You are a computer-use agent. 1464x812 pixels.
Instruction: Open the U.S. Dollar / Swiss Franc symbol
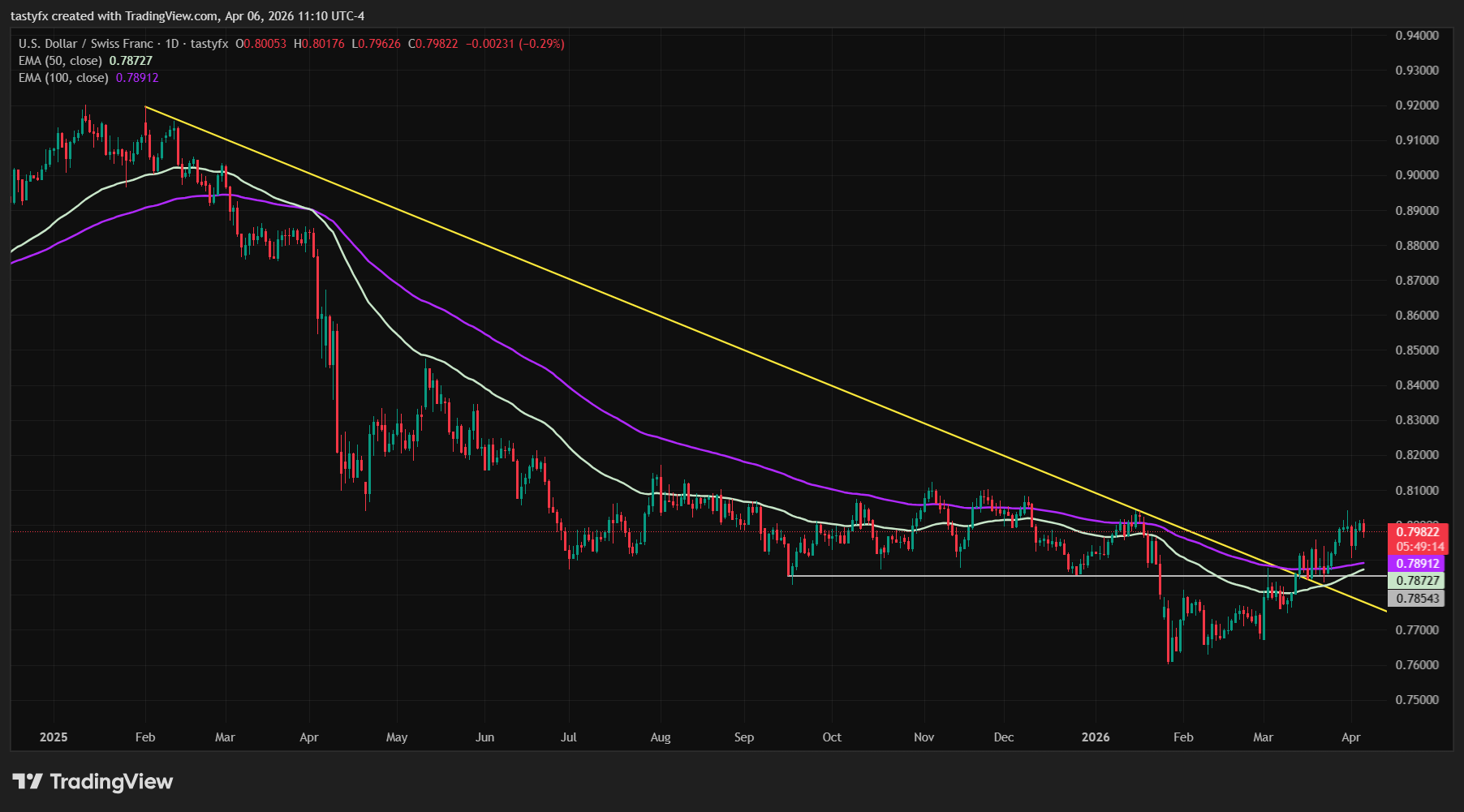[x=87, y=45]
